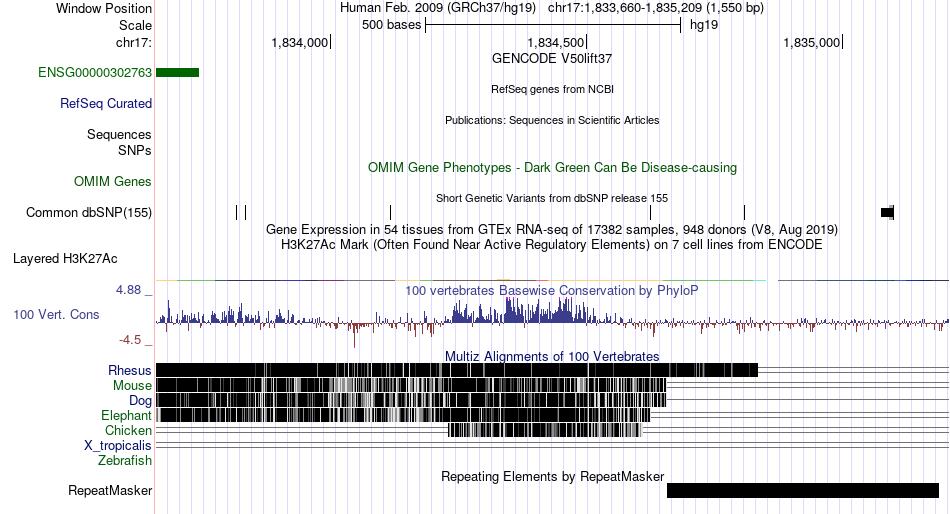Click the GTEx Gene Expression track title
950x514 pixels.
pos(552,230)
